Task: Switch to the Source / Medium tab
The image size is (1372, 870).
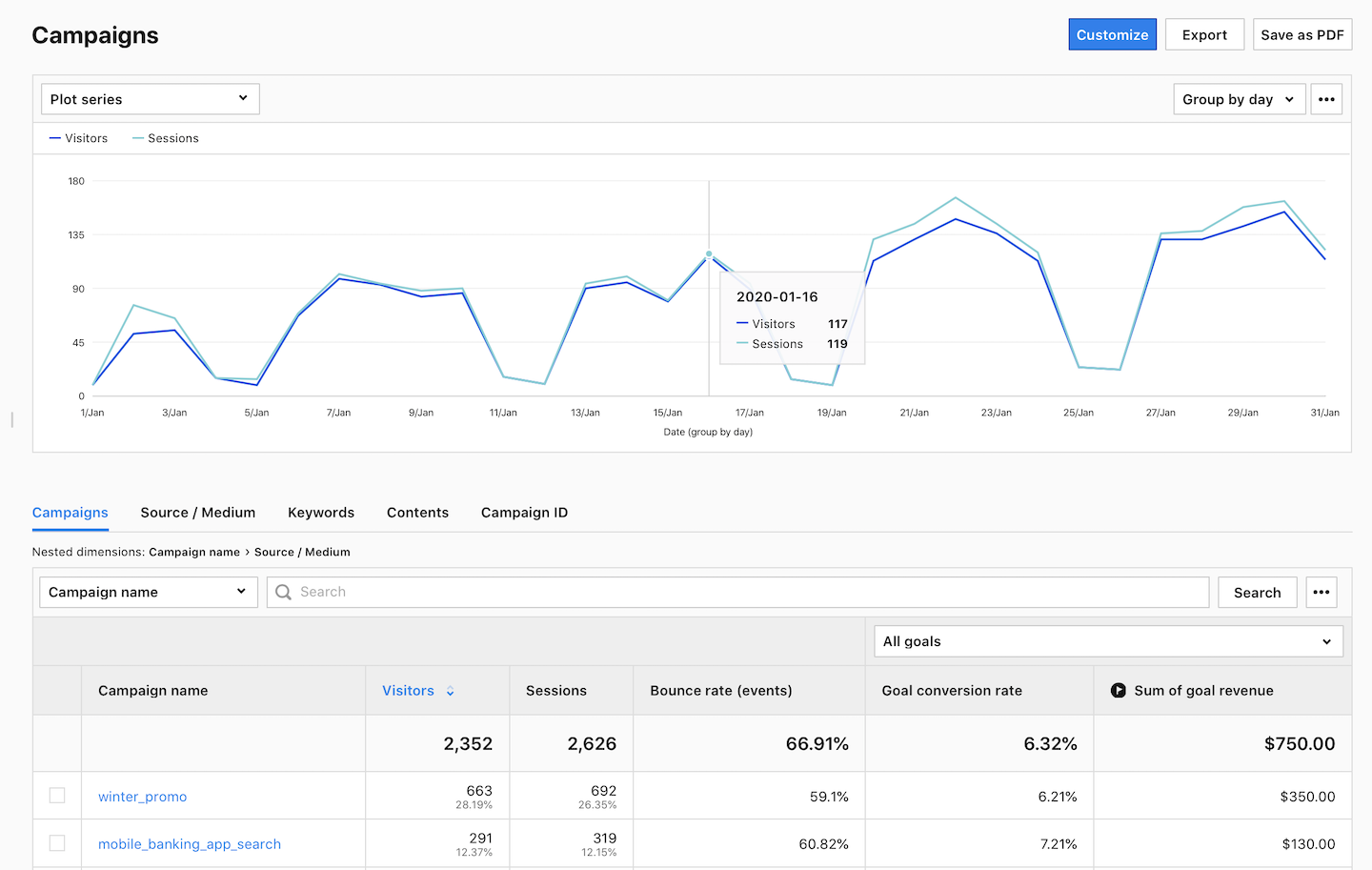Action: [198, 513]
